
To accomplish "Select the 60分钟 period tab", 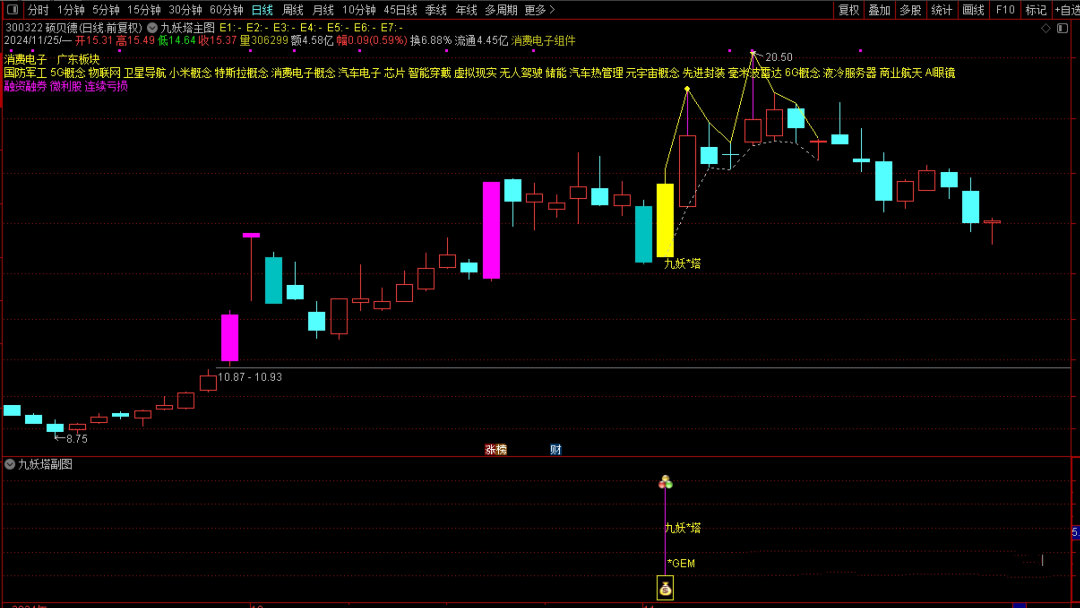I will click(x=226, y=10).
